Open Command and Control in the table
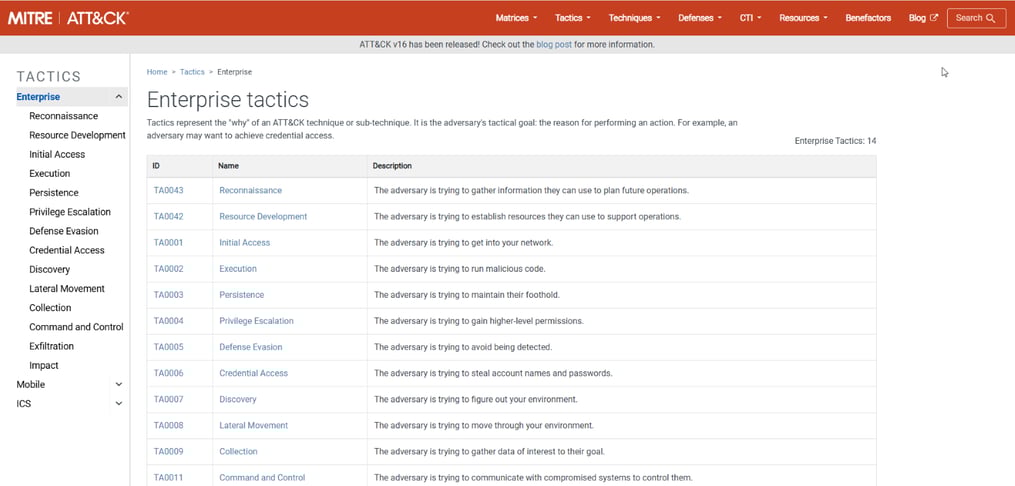The image size is (1015, 486). point(262,478)
